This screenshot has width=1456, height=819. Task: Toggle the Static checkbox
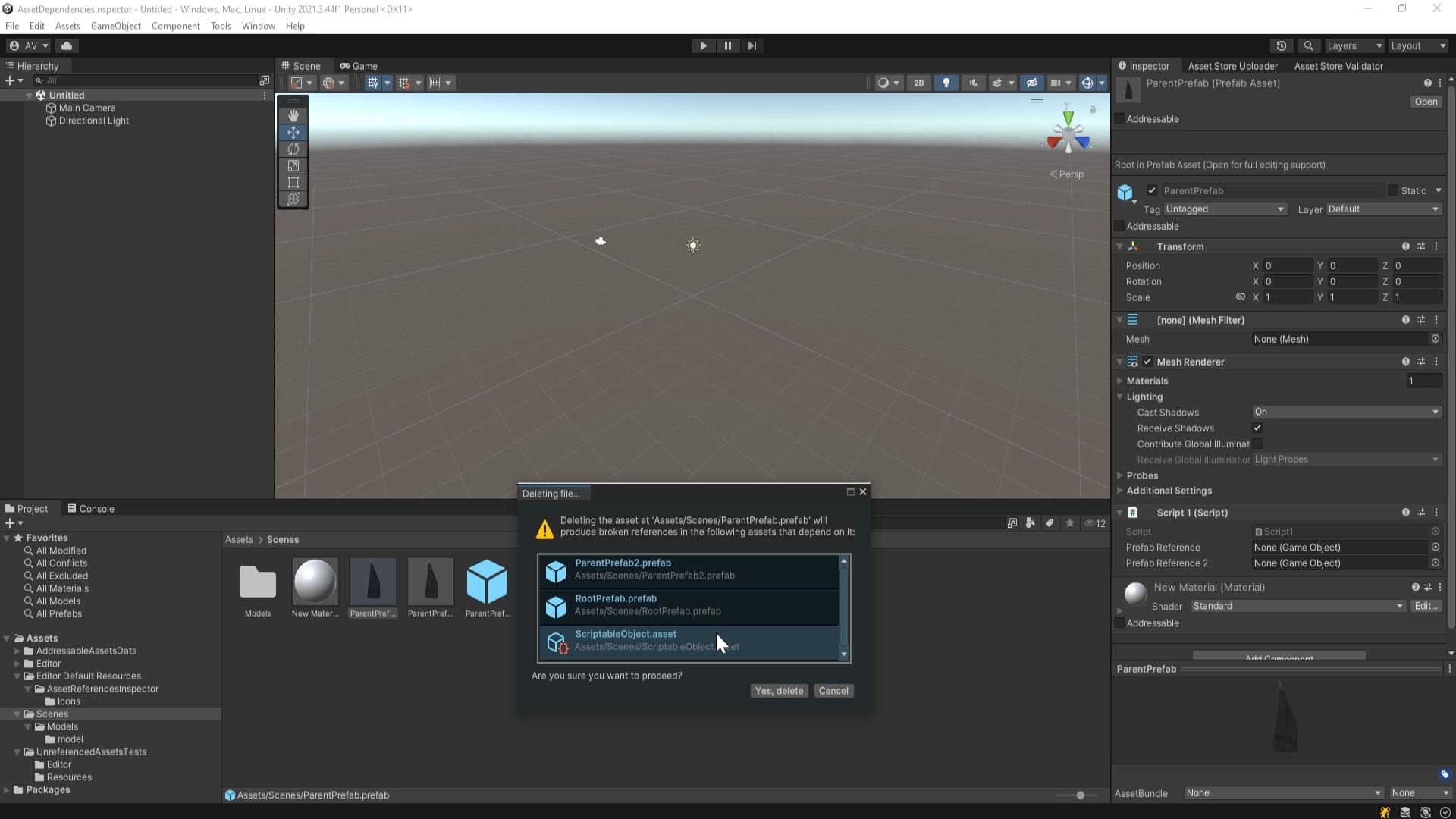1393,190
